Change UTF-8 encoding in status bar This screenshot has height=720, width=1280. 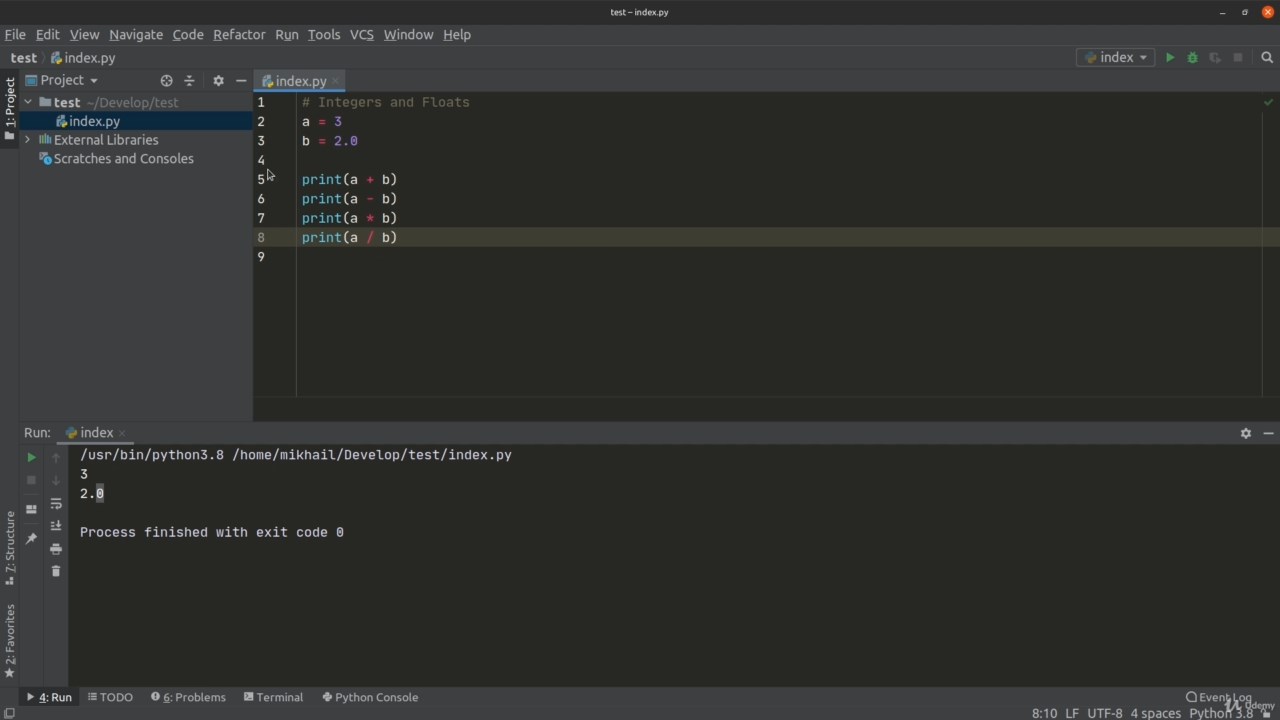click(1105, 713)
